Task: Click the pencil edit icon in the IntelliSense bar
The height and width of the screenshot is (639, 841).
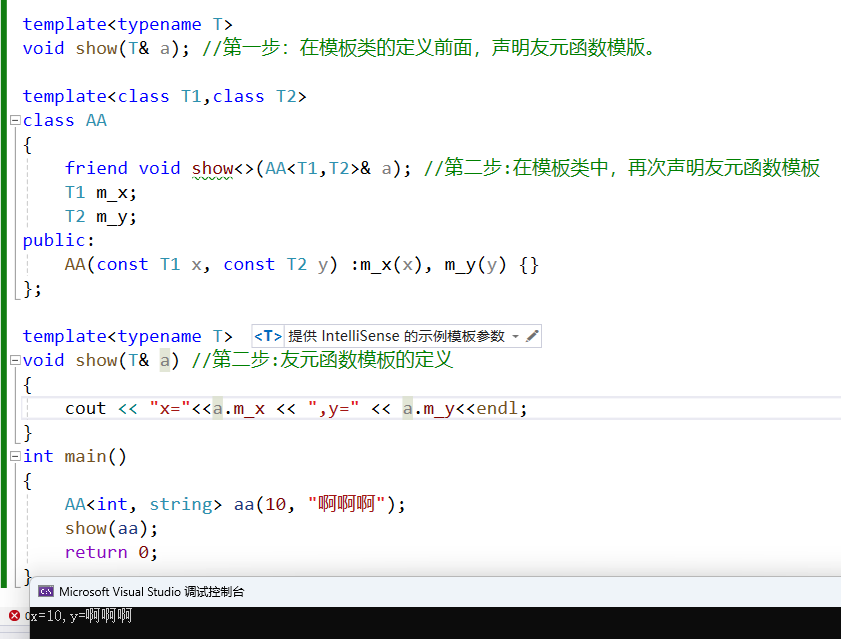Action: (532, 336)
